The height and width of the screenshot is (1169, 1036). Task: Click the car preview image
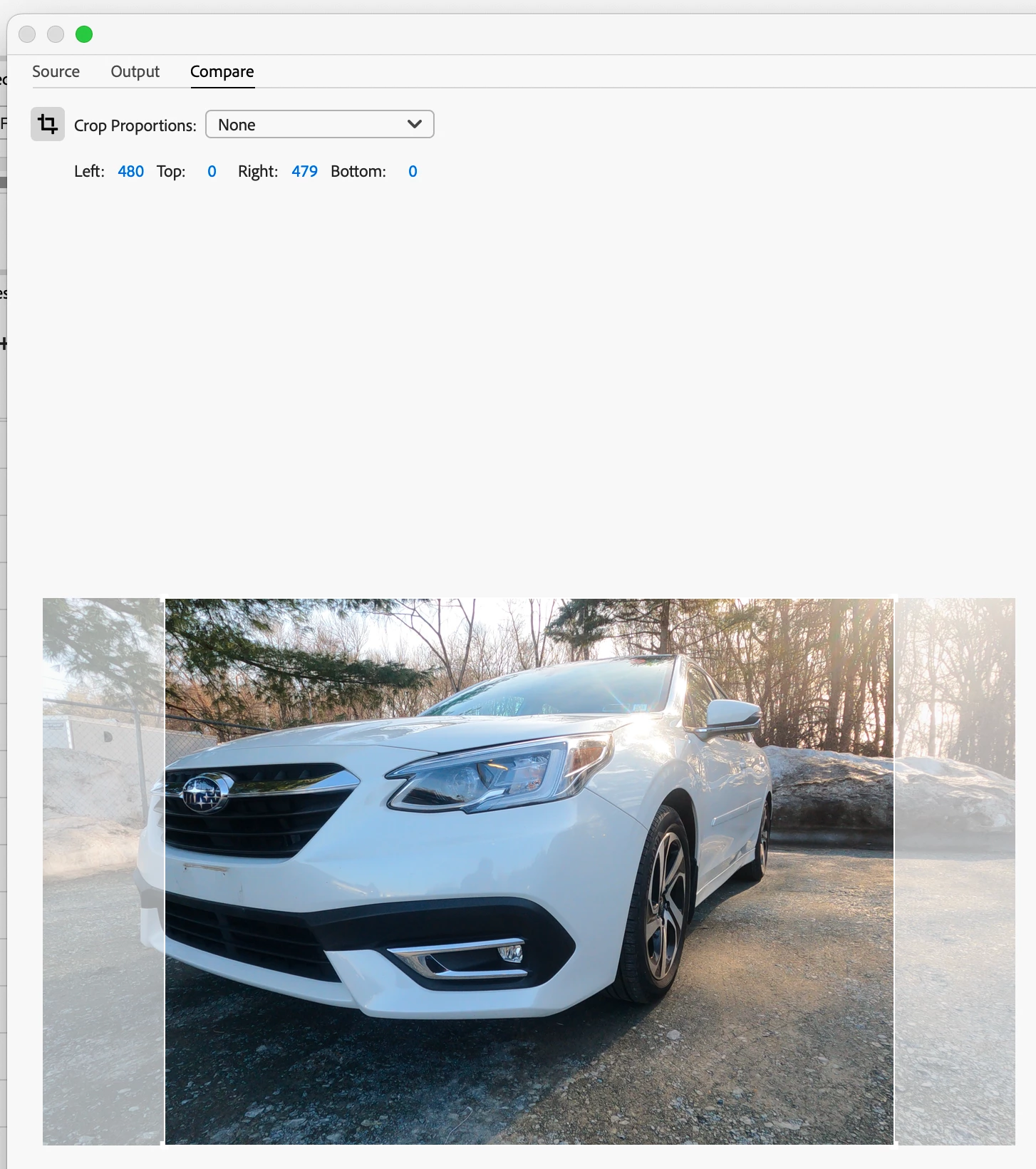pos(529,871)
